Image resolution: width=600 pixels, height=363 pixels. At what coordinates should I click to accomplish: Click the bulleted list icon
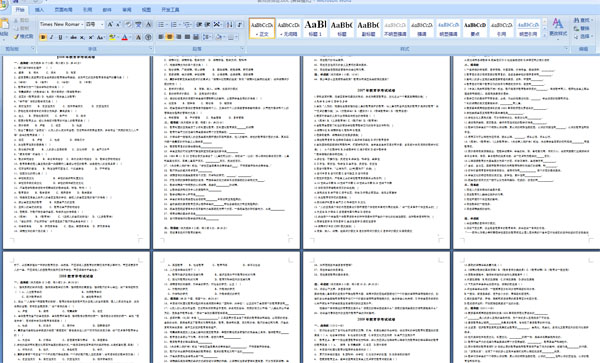(162, 24)
